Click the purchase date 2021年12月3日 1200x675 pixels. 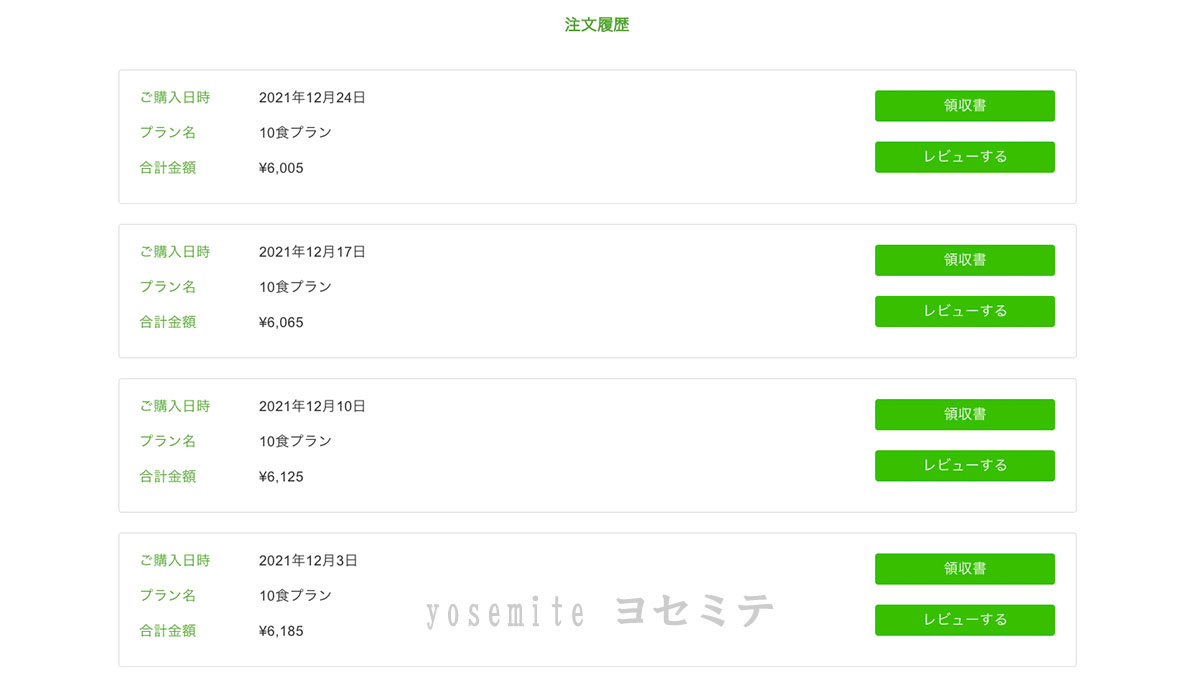pyautogui.click(x=308, y=561)
